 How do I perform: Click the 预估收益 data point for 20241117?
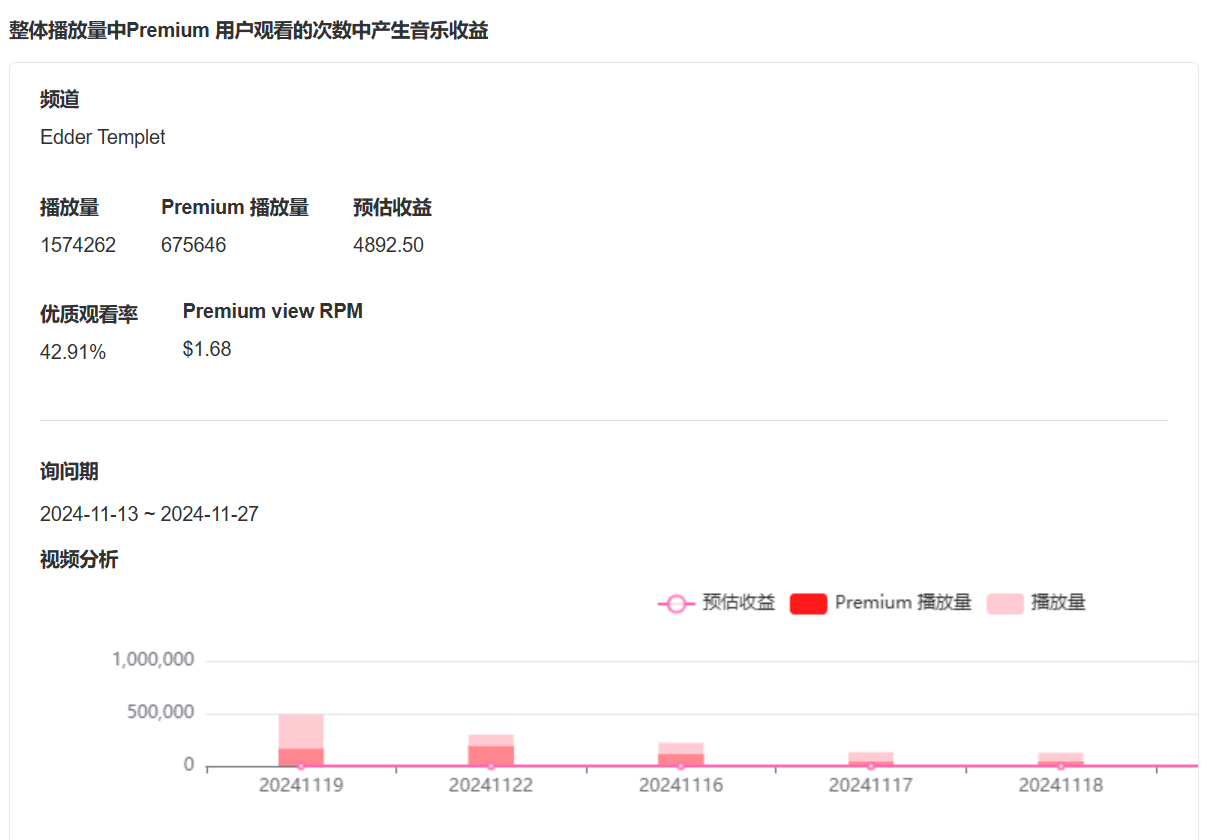coord(871,766)
